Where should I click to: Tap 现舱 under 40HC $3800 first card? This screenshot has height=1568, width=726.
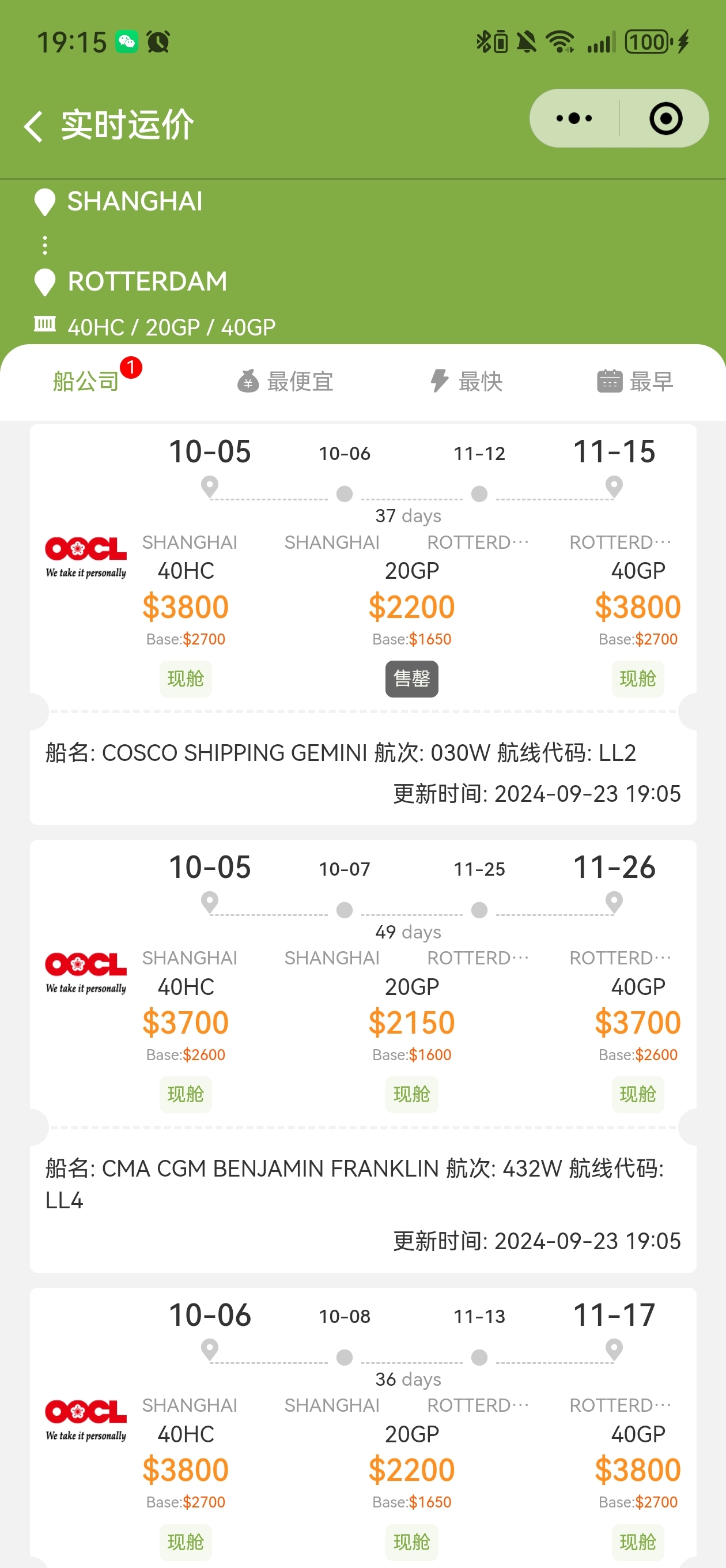[x=186, y=679]
